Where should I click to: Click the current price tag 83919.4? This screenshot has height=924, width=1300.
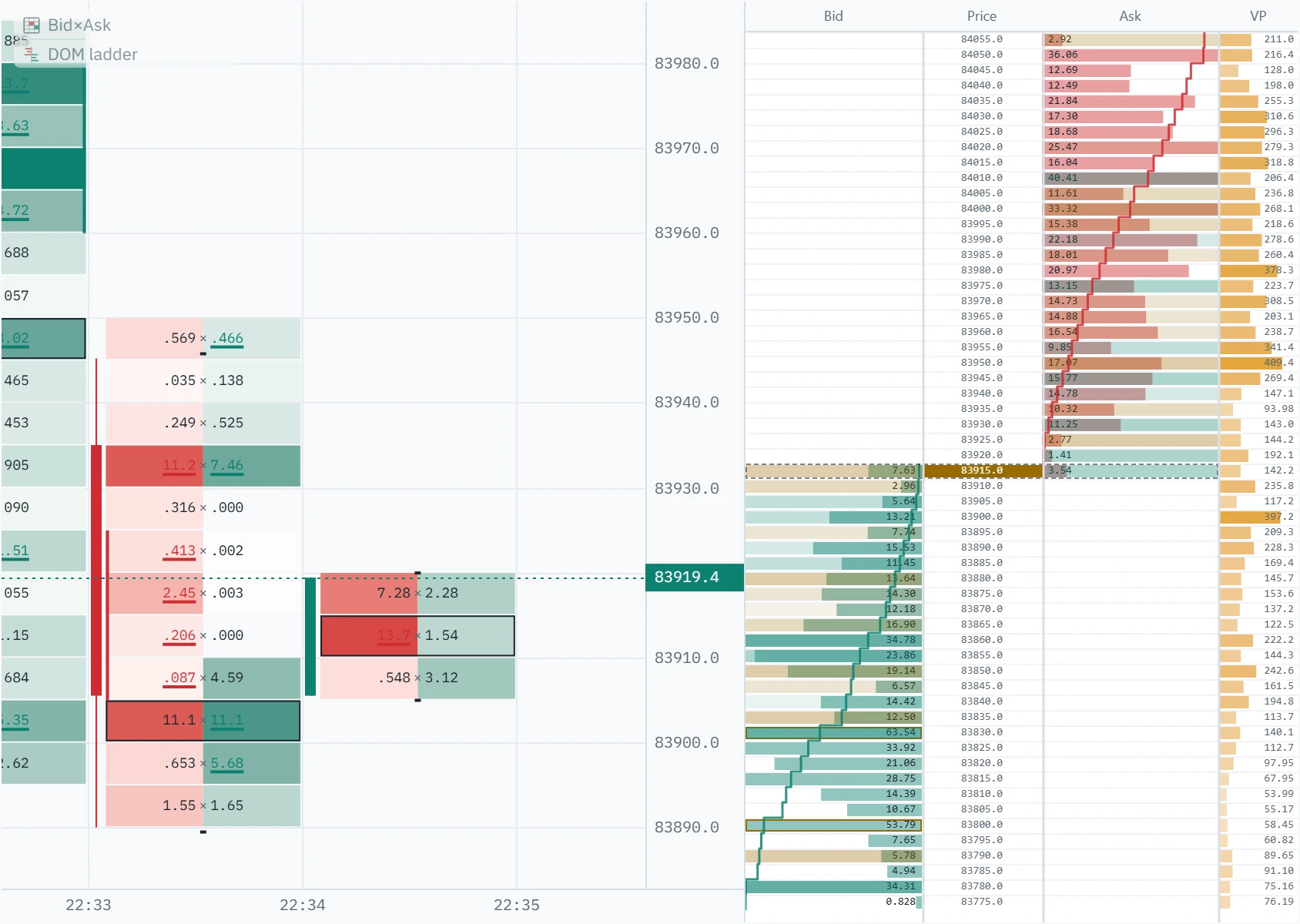pos(694,577)
